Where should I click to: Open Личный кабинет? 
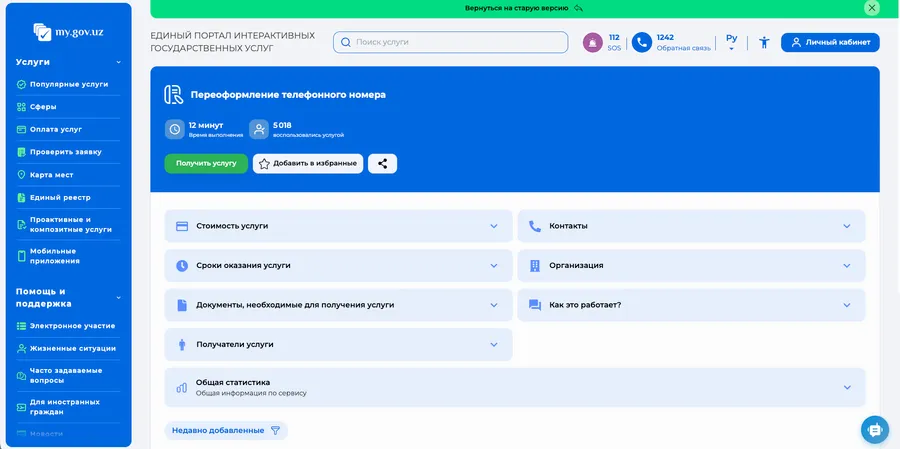[830, 42]
